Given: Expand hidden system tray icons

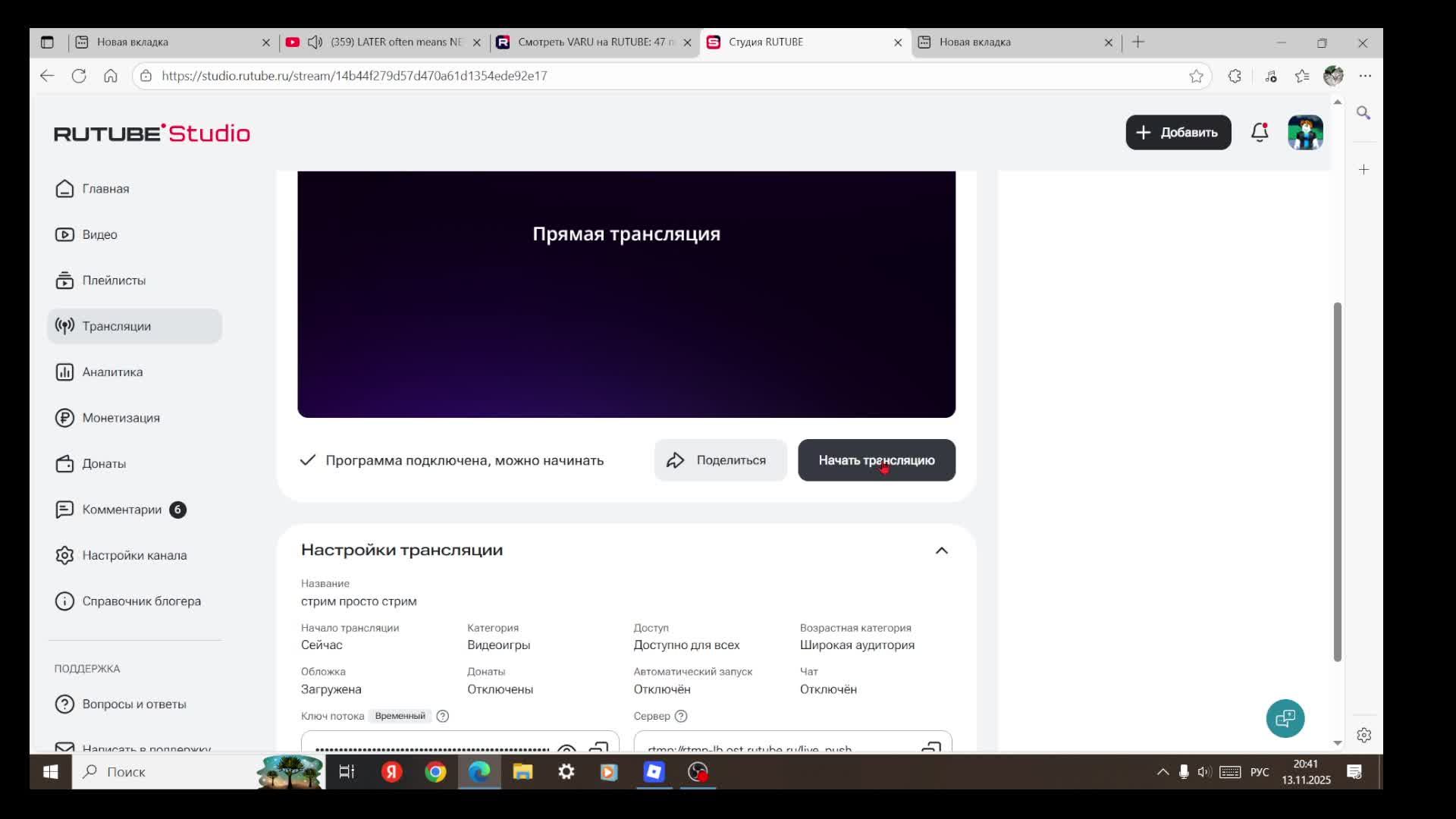Looking at the screenshot, I should pyautogui.click(x=1163, y=772).
